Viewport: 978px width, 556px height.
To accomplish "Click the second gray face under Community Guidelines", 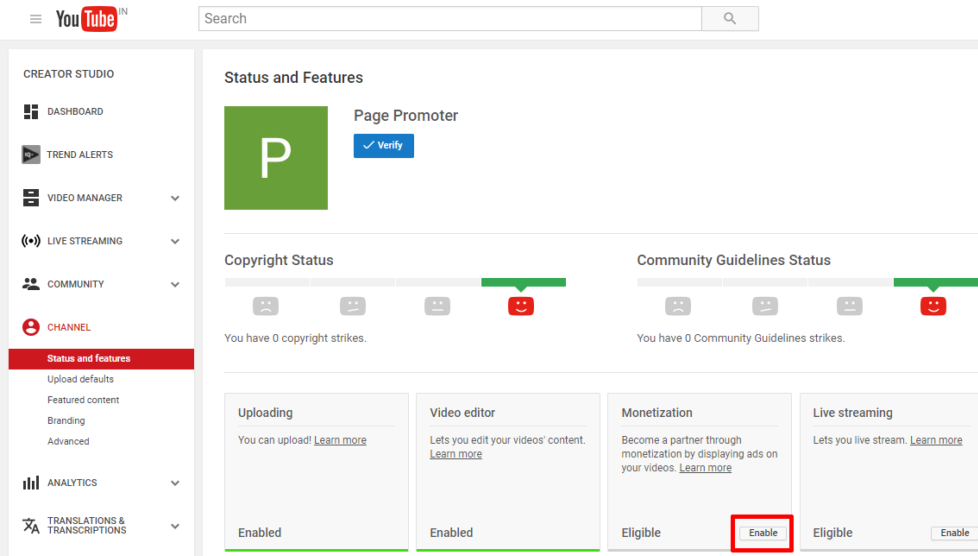I will 765,306.
